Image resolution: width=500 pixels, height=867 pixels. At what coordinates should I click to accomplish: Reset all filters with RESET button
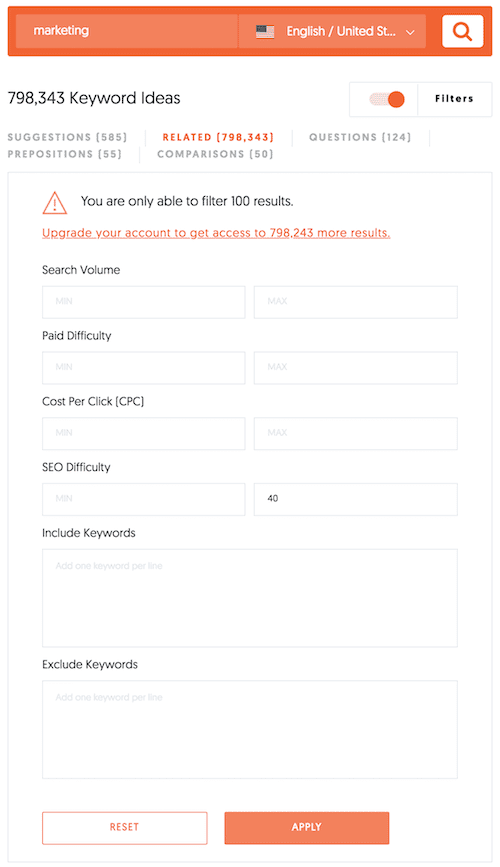coord(124,827)
